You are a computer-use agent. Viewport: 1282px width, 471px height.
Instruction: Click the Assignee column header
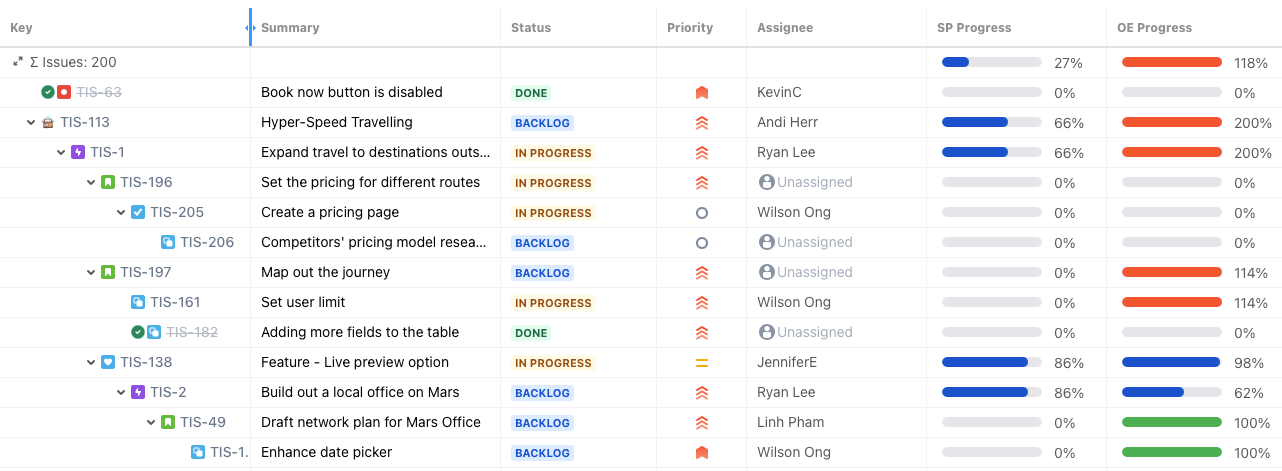coord(785,28)
